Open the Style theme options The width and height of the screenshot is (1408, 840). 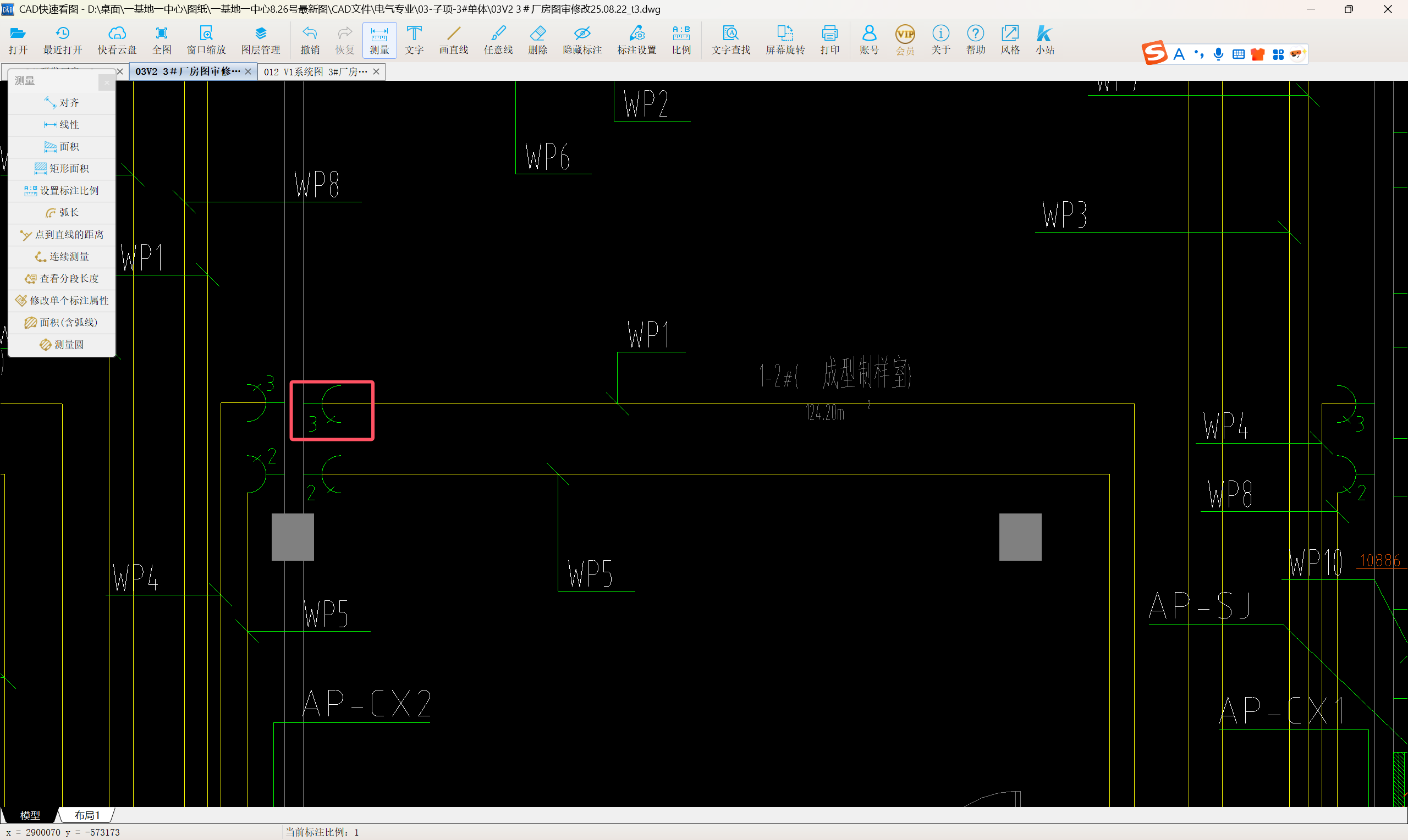click(x=1009, y=40)
